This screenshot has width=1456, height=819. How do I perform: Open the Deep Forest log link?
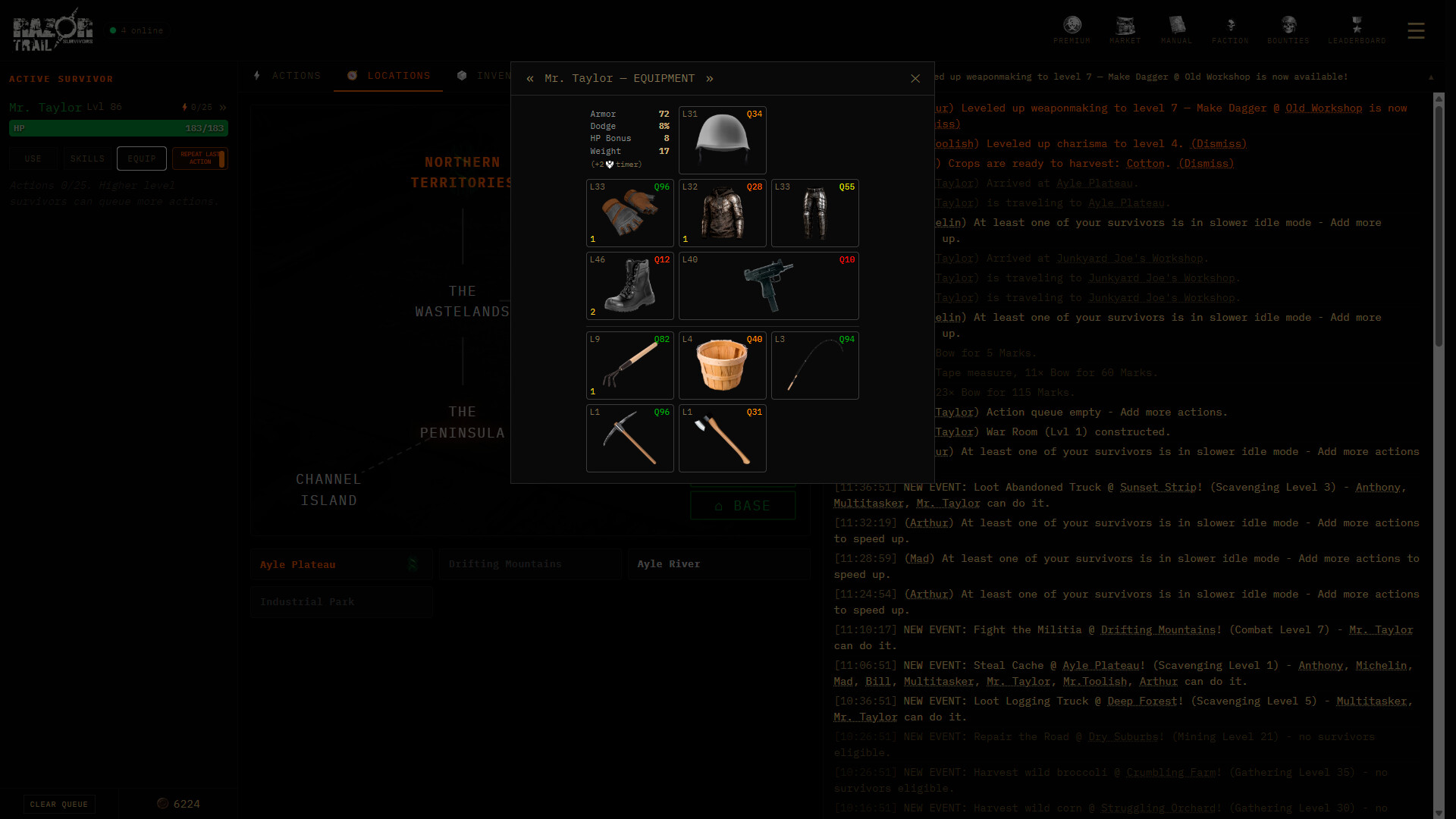point(1142,701)
